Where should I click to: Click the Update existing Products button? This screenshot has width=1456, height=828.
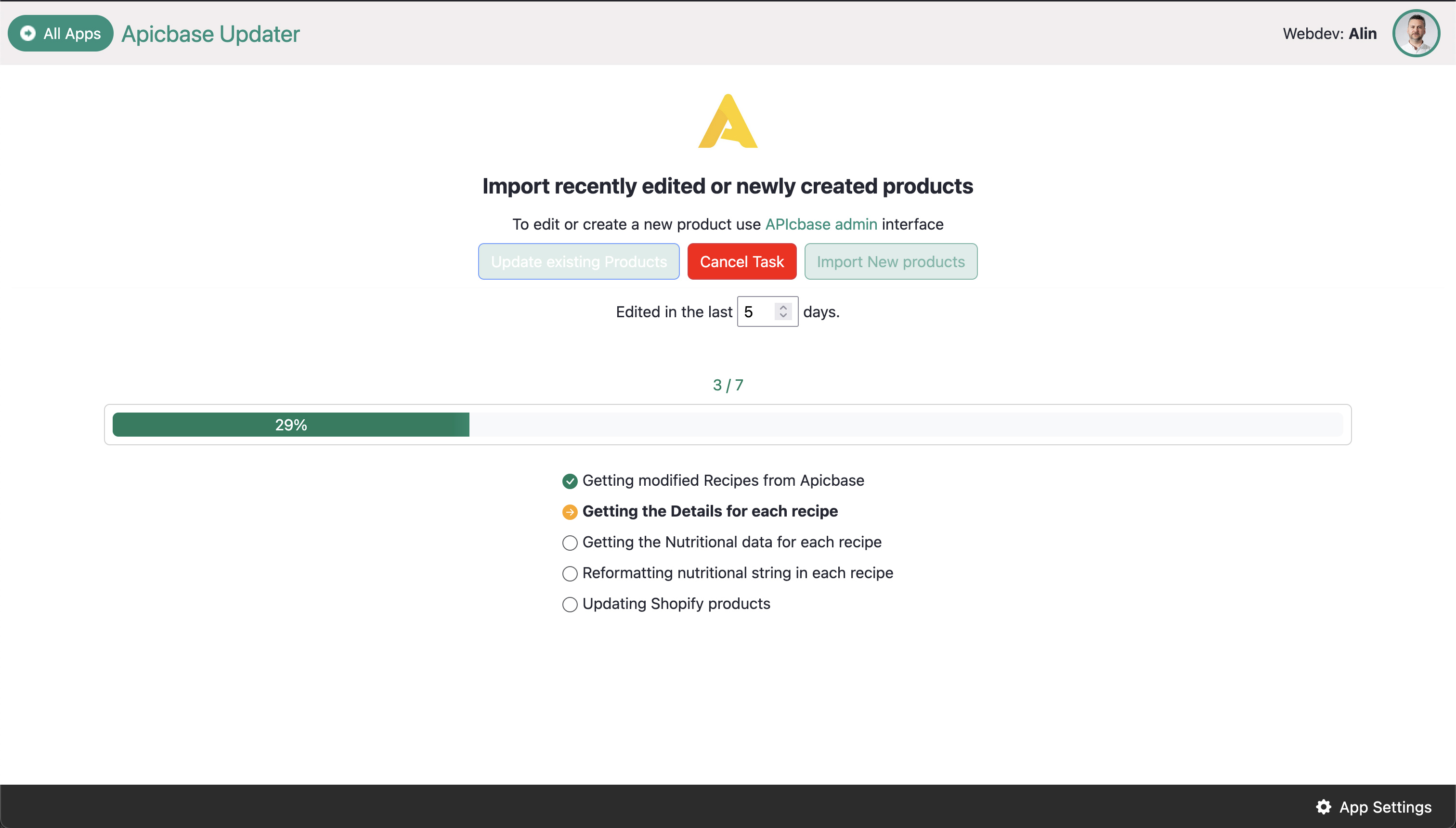click(578, 261)
